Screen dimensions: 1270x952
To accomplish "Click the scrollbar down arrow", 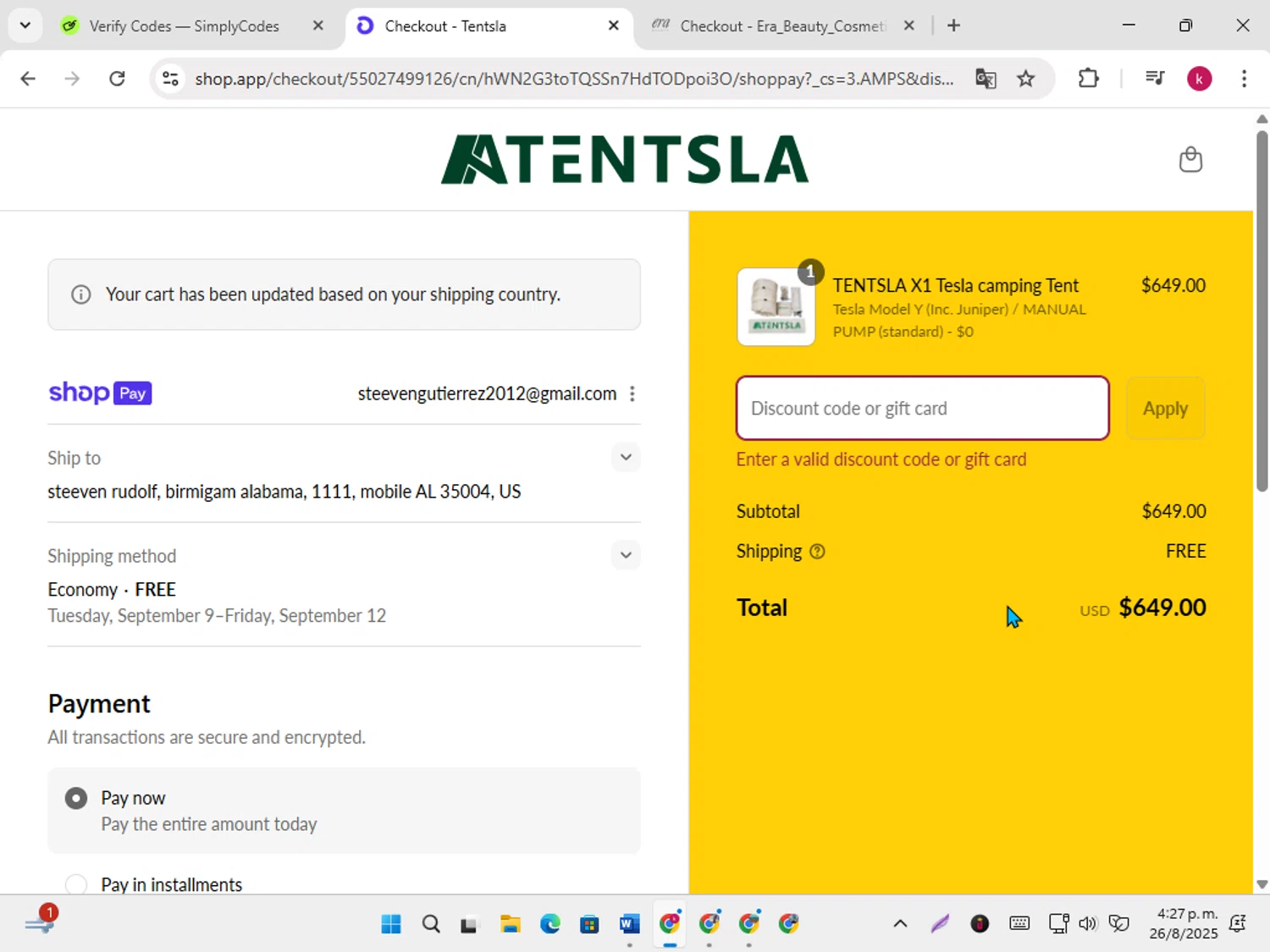I will [1262, 884].
